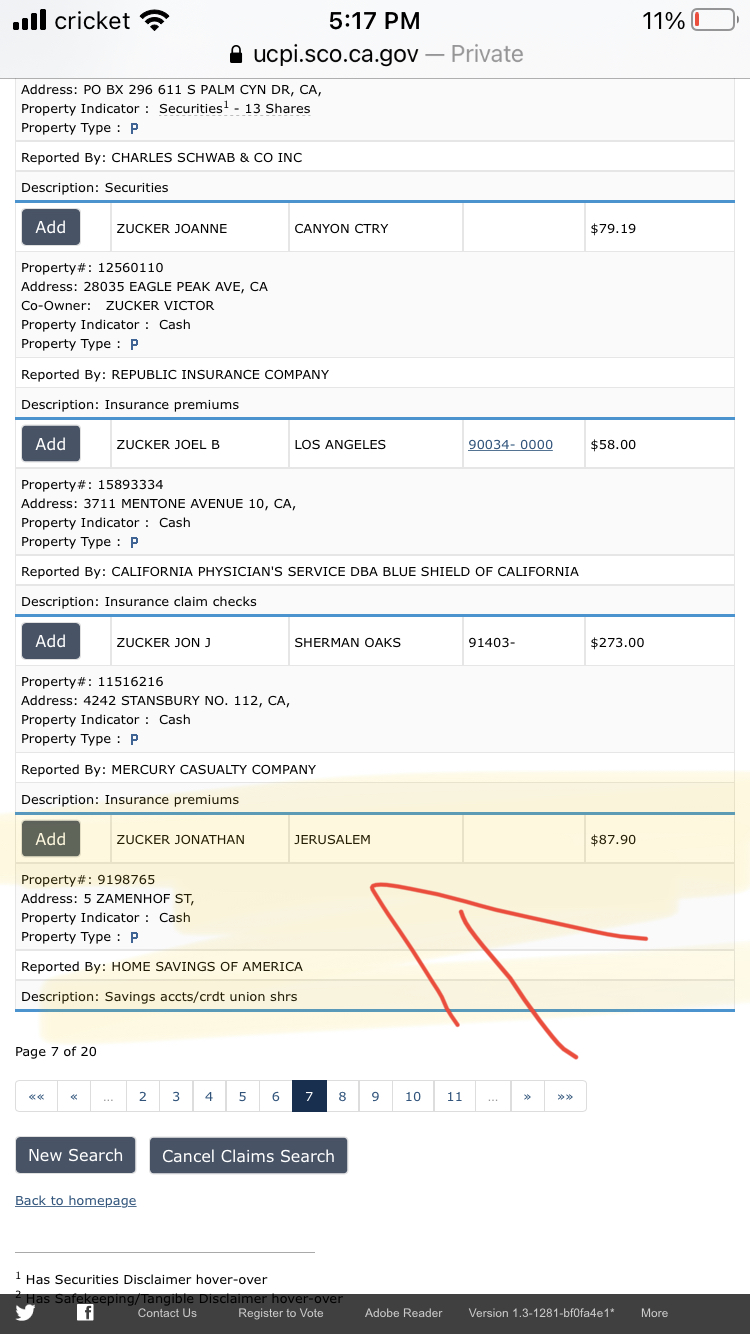Select the $79.19 amount
The width and height of the screenshot is (750, 1334).
pos(613,228)
